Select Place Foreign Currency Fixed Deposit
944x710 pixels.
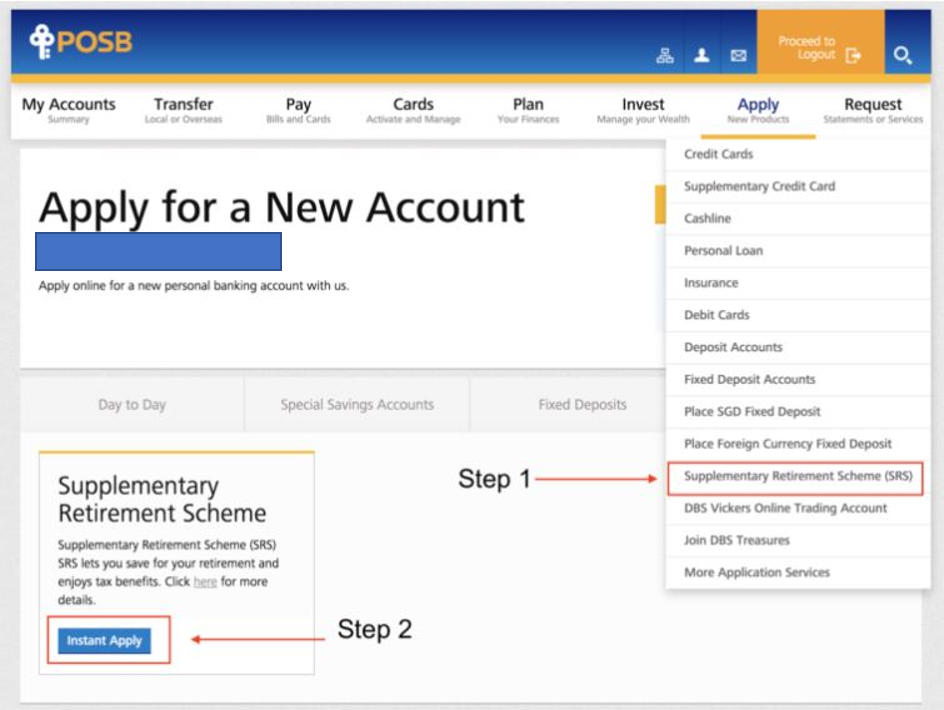[x=798, y=444]
